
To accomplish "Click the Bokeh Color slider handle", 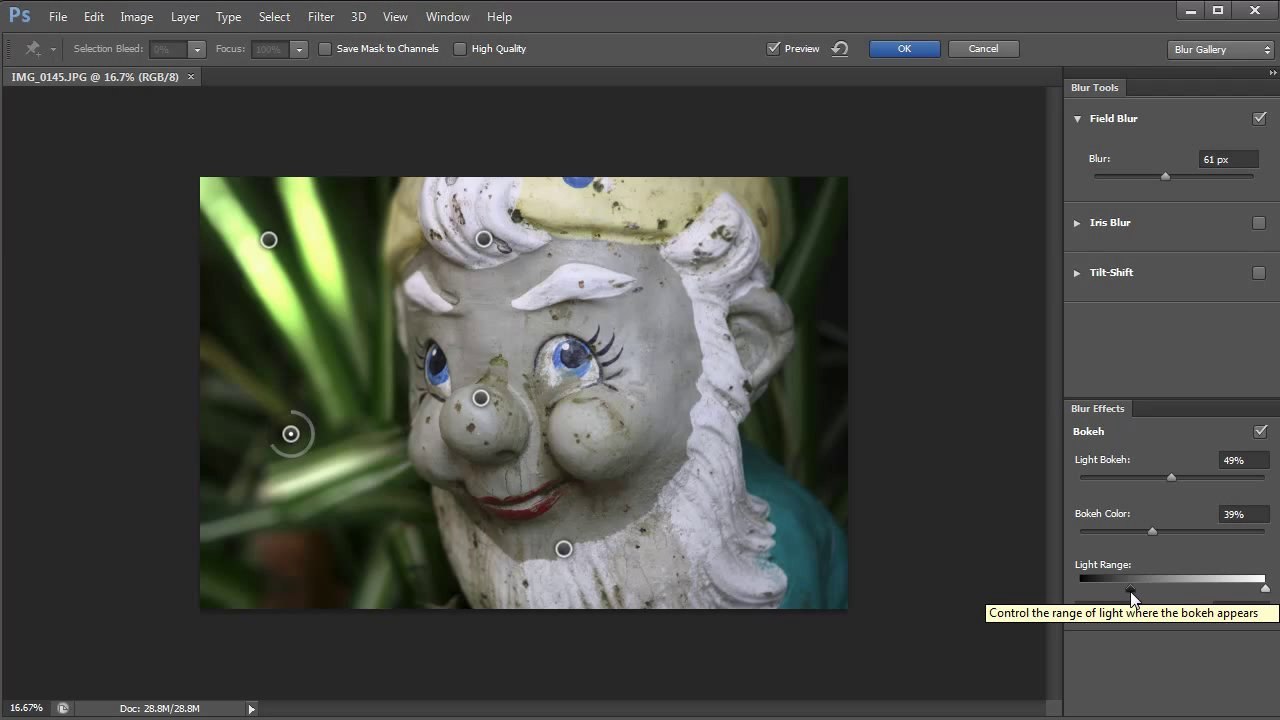I will pyautogui.click(x=1153, y=531).
